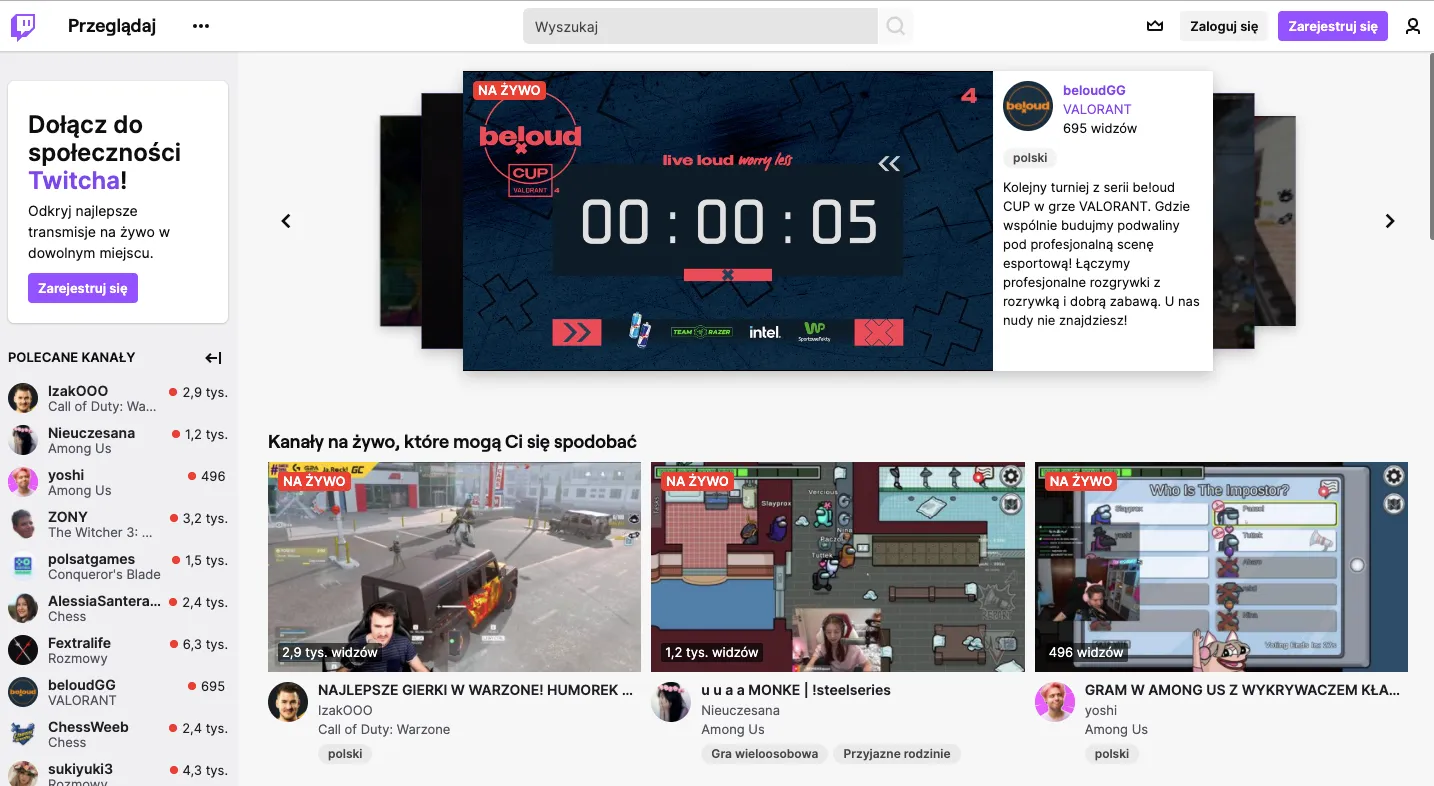The width and height of the screenshot is (1434, 786).
Task: Click yoshi avatar below Among Us stream
Action: click(1054, 702)
